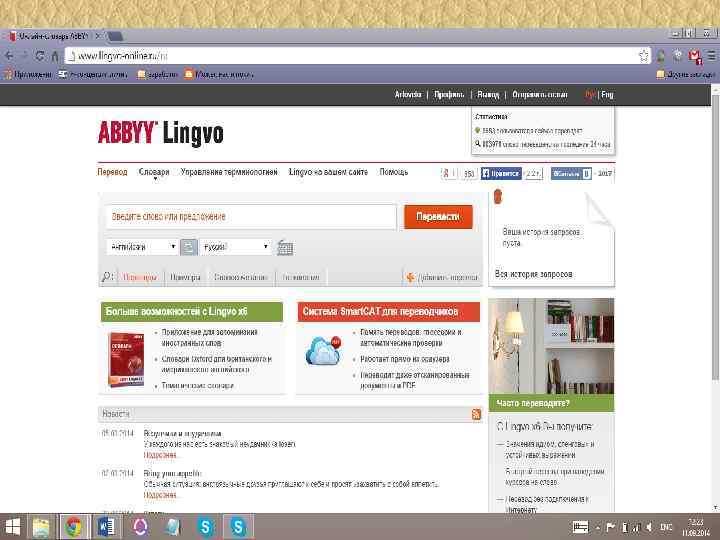Open the Gmail extension icon
Viewport: 720px width, 540px height.
coord(695,56)
